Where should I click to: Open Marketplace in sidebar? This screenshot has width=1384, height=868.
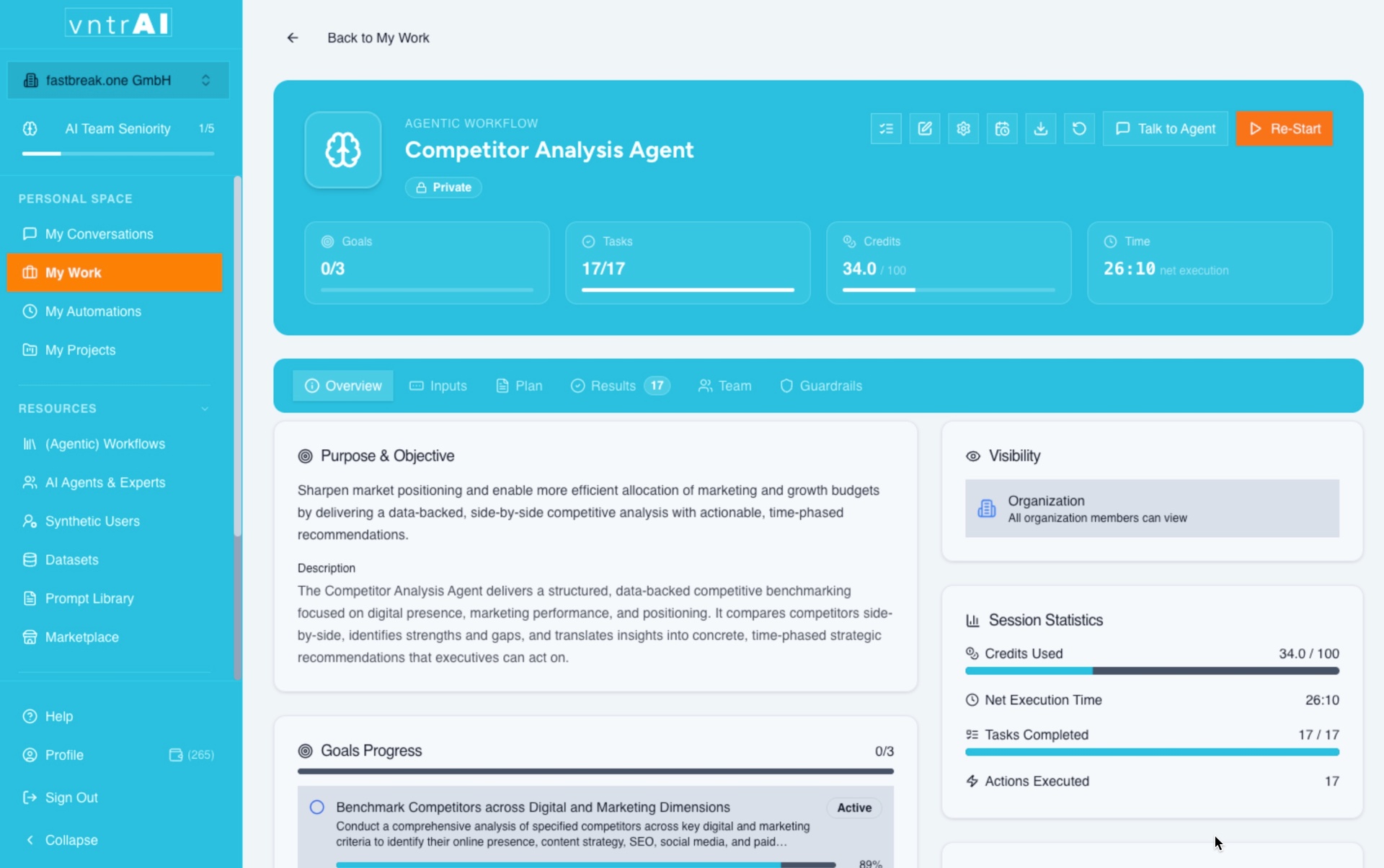tap(115, 637)
